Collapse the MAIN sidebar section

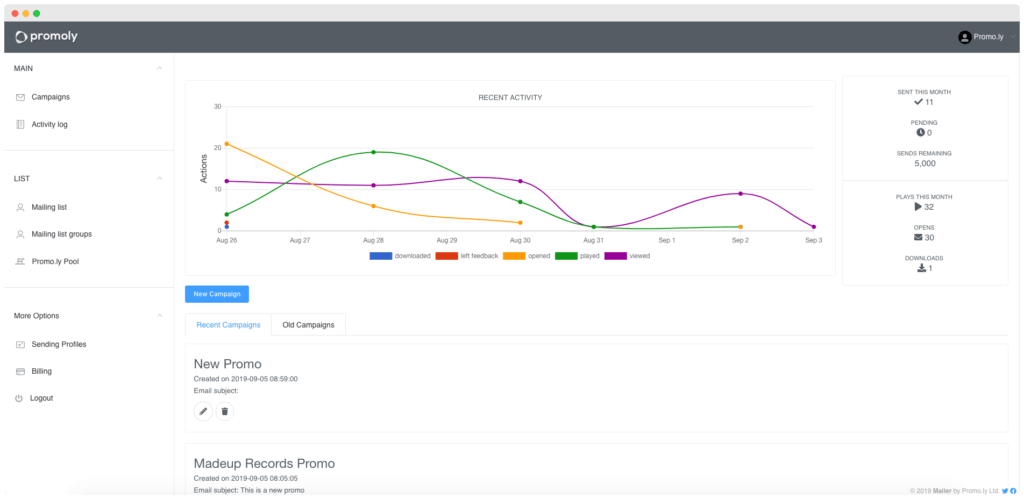[160, 68]
